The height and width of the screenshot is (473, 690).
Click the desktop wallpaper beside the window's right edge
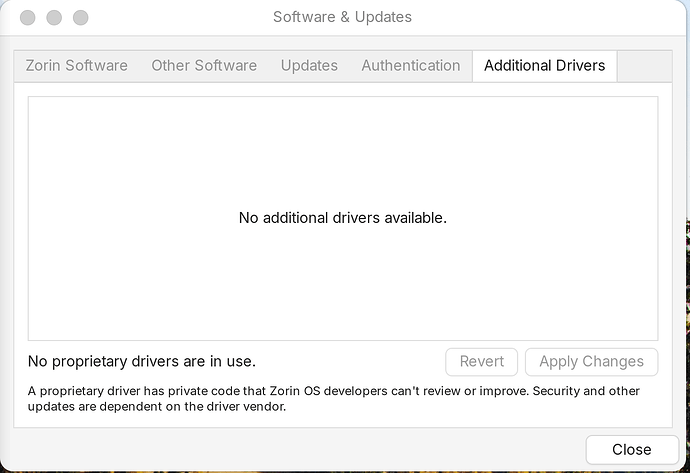click(688, 343)
